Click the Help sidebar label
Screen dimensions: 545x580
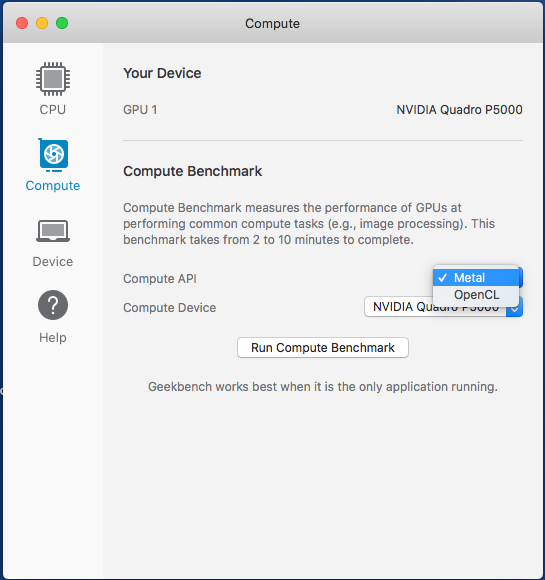tap(53, 337)
